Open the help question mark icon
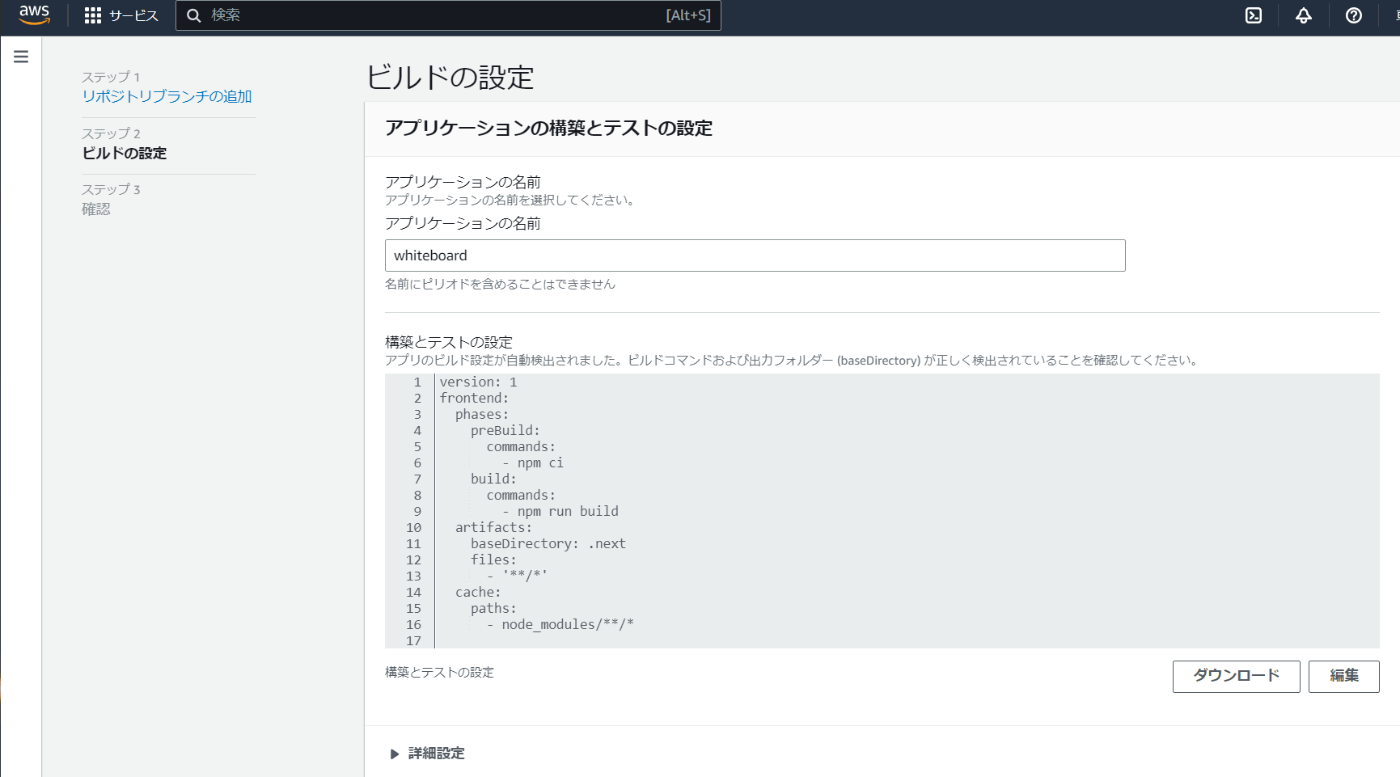The image size is (1400, 777). (x=1353, y=15)
